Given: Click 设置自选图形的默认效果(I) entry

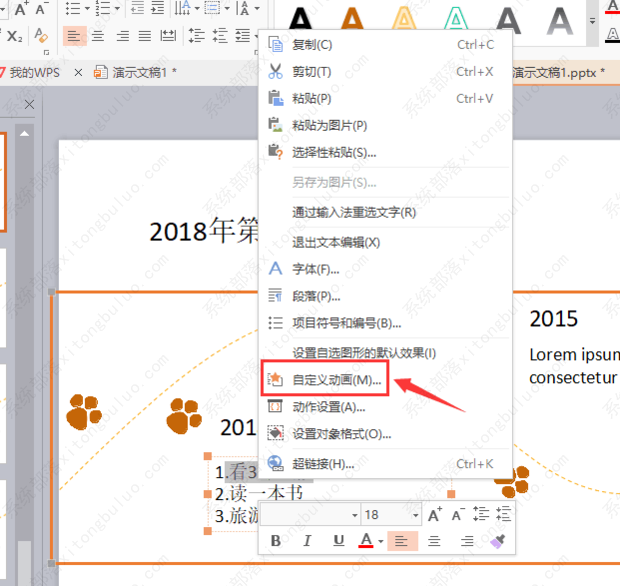Looking at the screenshot, I should [386, 352].
